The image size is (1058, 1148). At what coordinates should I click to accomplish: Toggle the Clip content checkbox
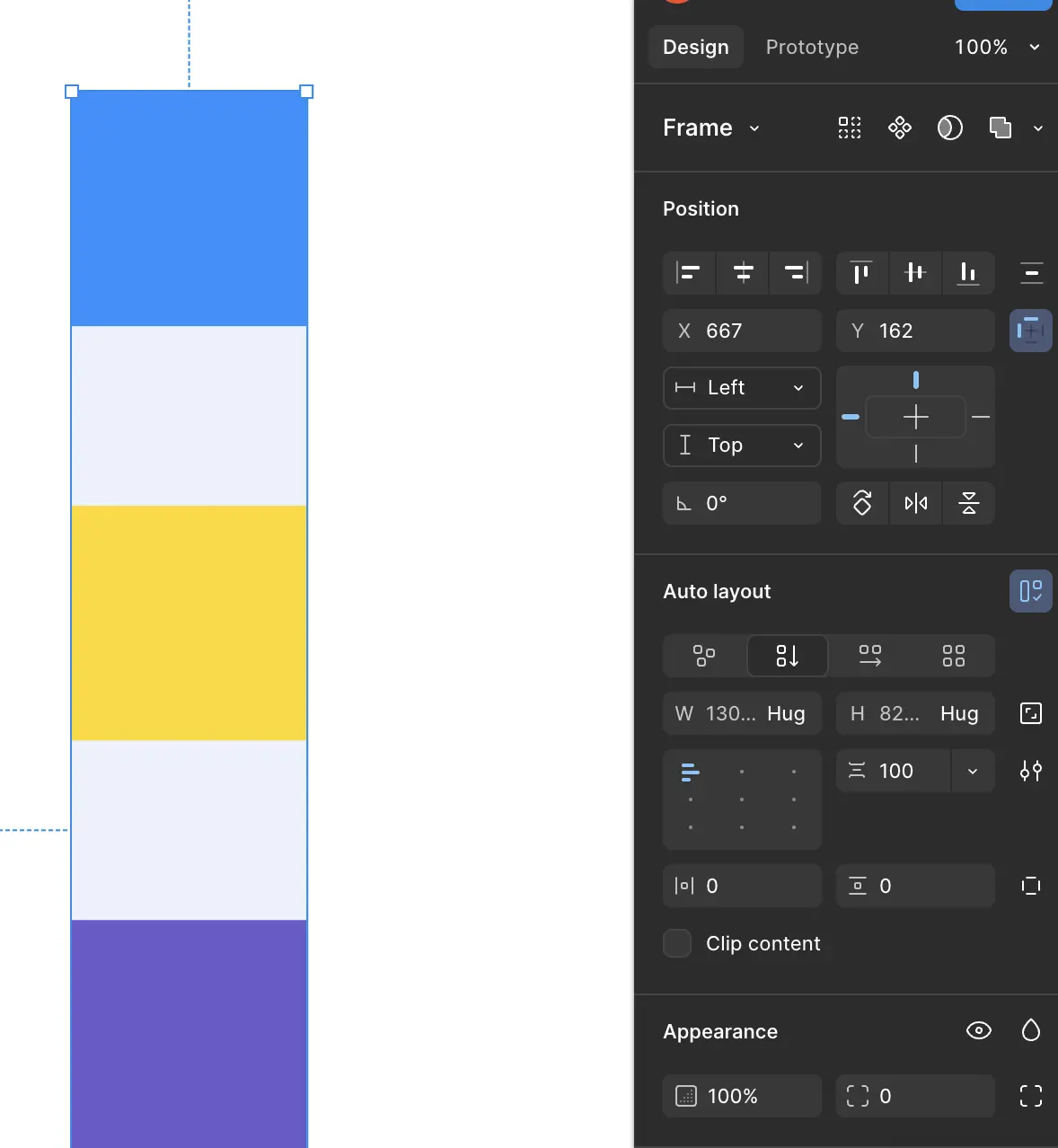click(x=677, y=943)
